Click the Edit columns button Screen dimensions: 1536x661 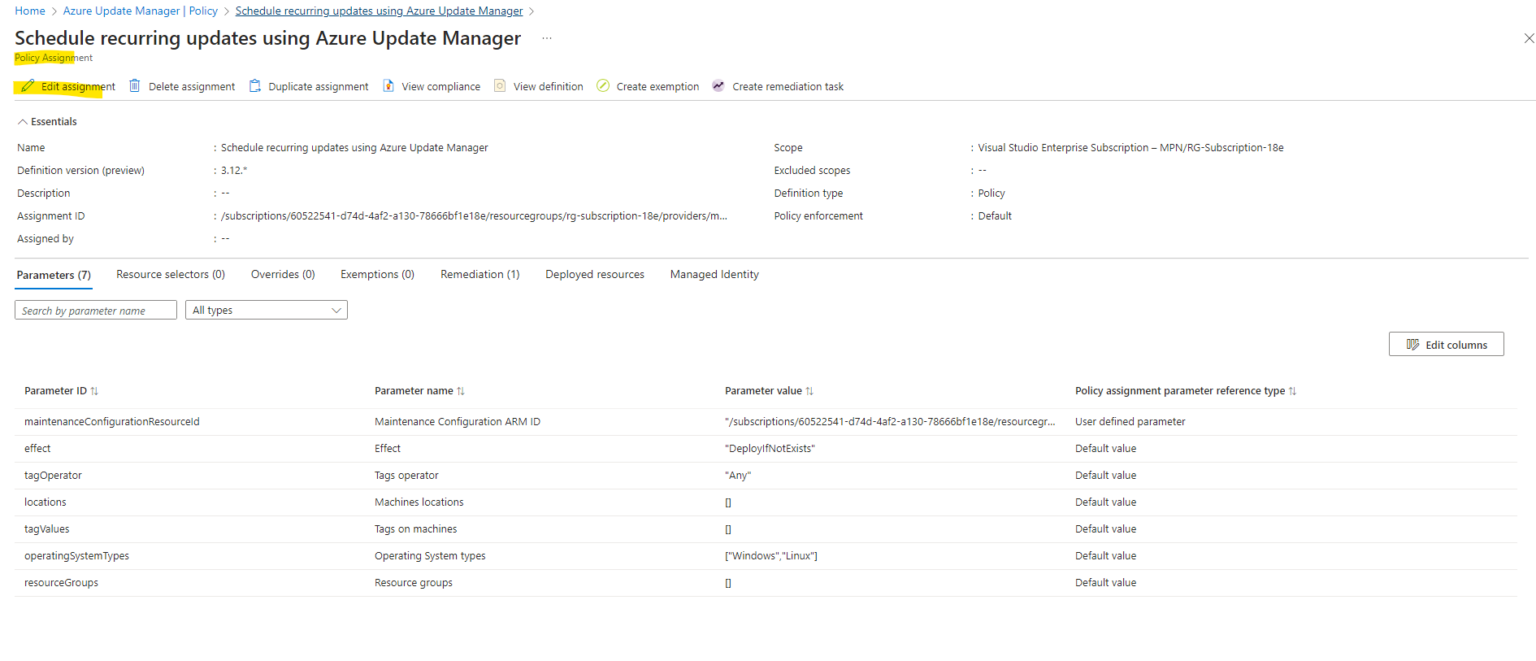pyautogui.click(x=1446, y=345)
